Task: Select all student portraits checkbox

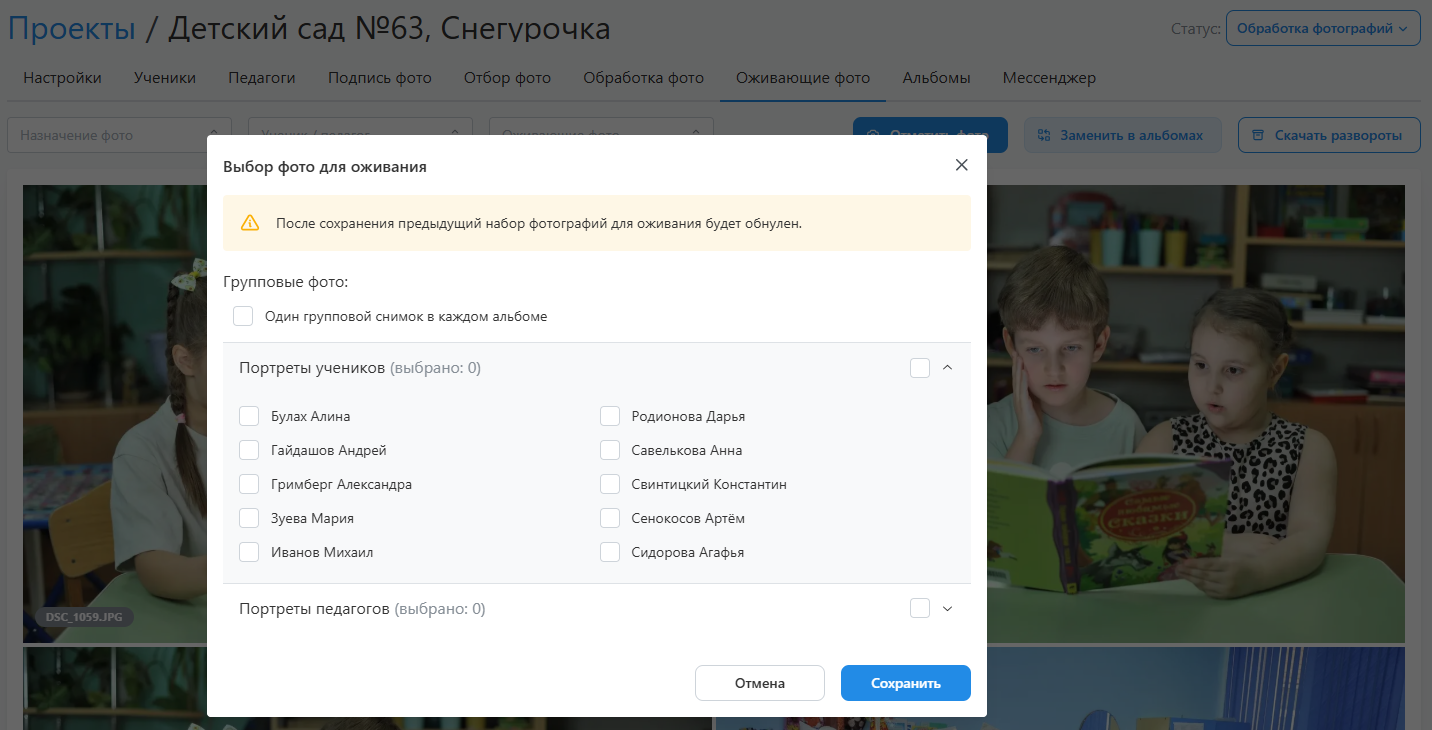Action: point(920,368)
